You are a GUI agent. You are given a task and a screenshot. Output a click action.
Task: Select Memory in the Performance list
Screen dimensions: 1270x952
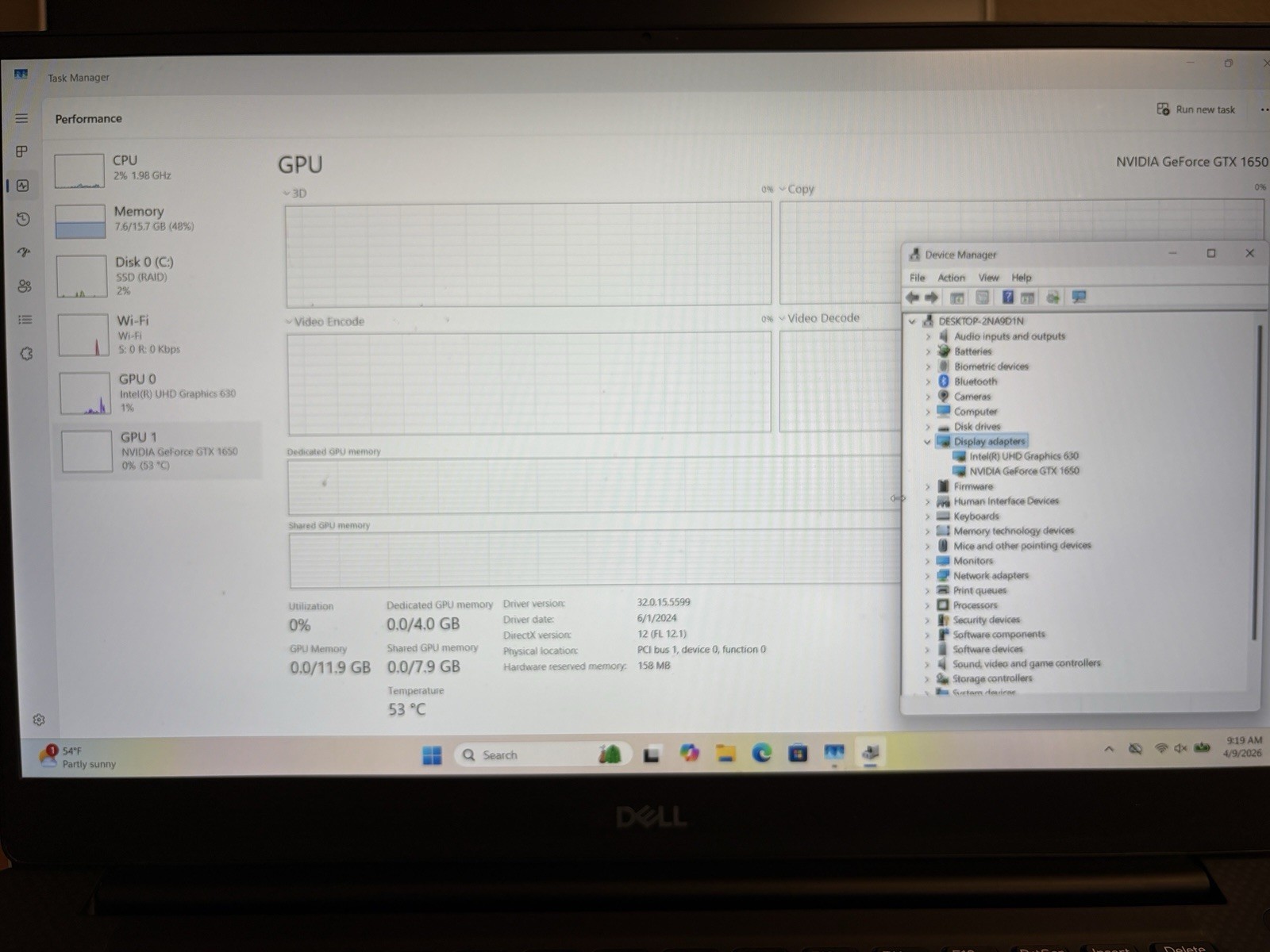[156, 221]
